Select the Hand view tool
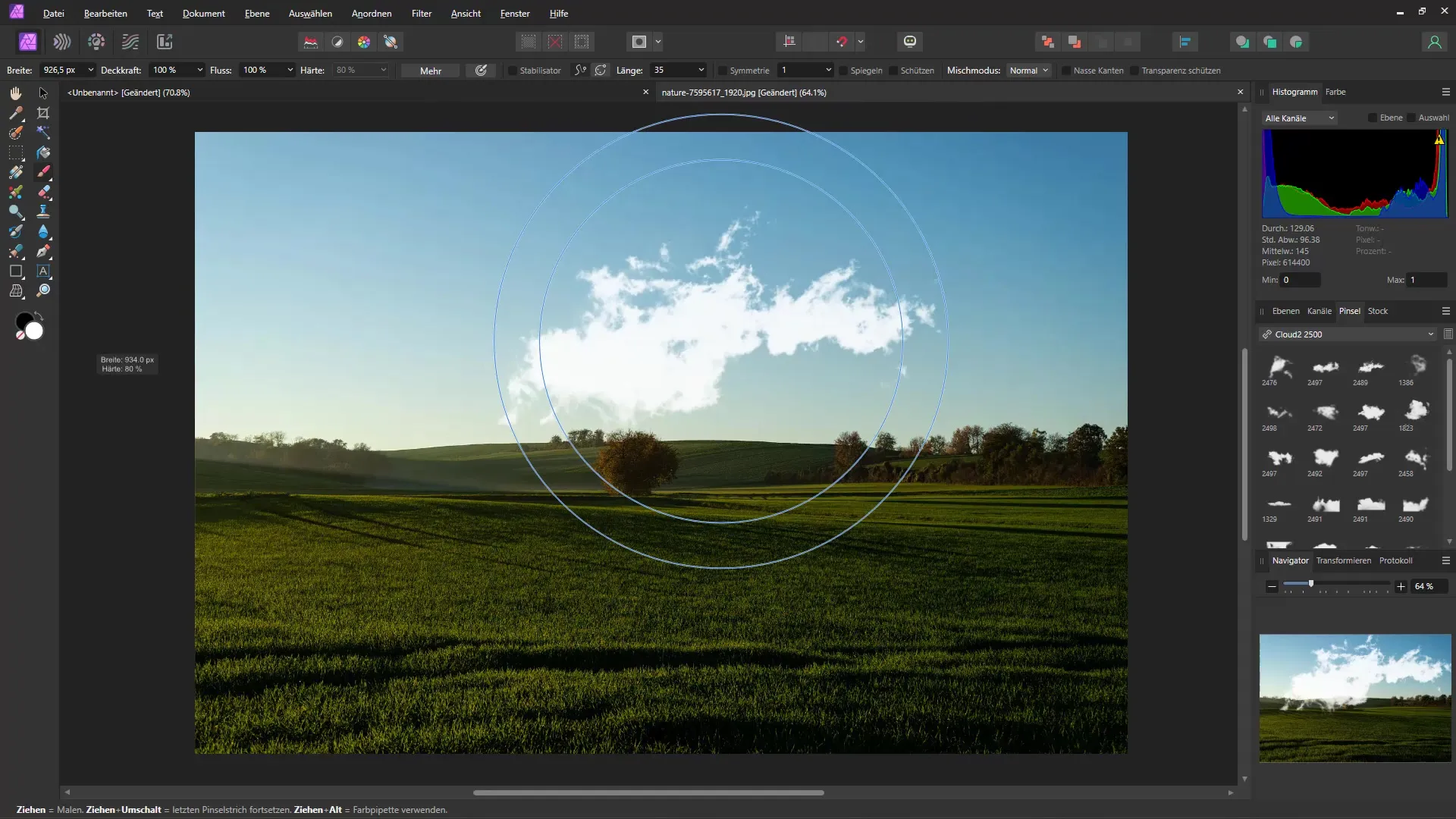Image resolution: width=1456 pixels, height=819 pixels. (16, 93)
